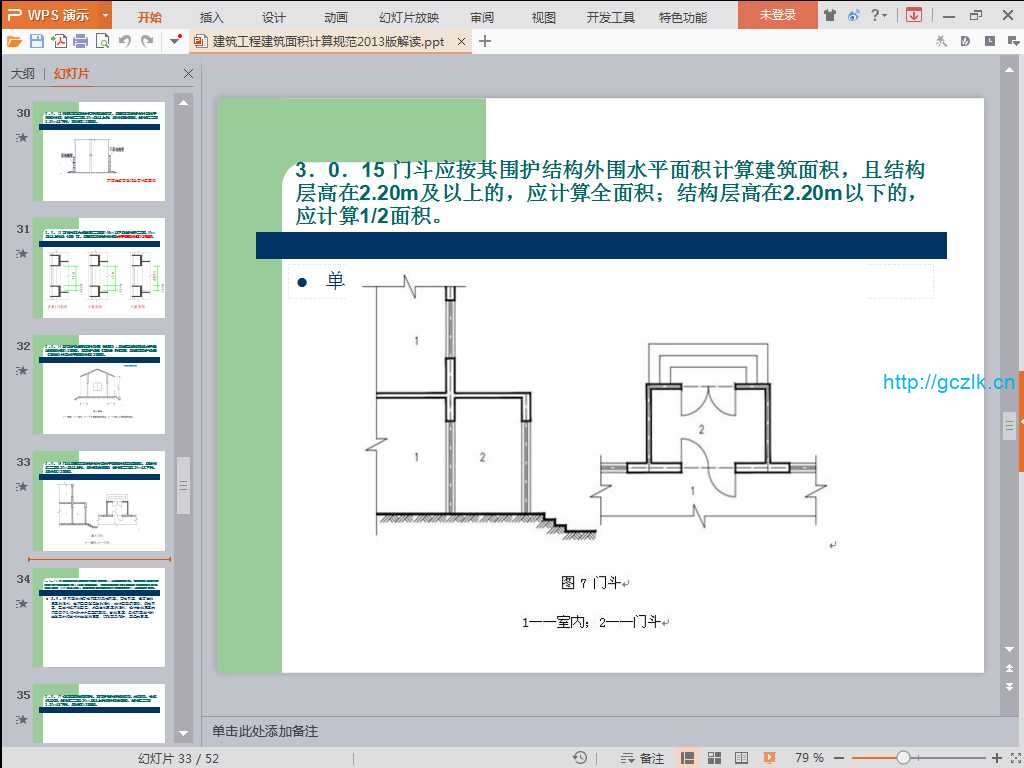
Task: Switch side panel to 大纲 outline view
Action: pyautogui.click(x=23, y=74)
